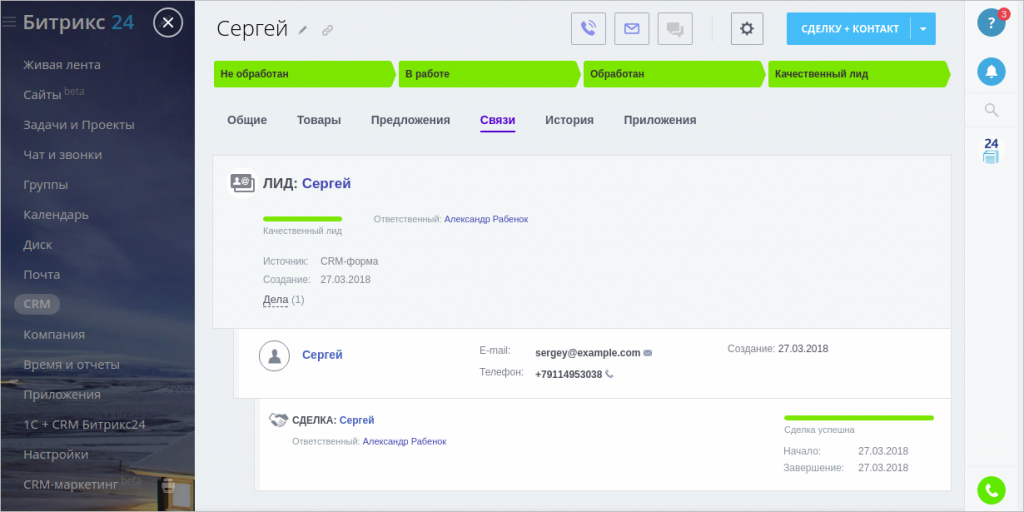Viewport: 1024px width, 512px height.
Task: Open Группы in sidebar
Action: [46, 185]
